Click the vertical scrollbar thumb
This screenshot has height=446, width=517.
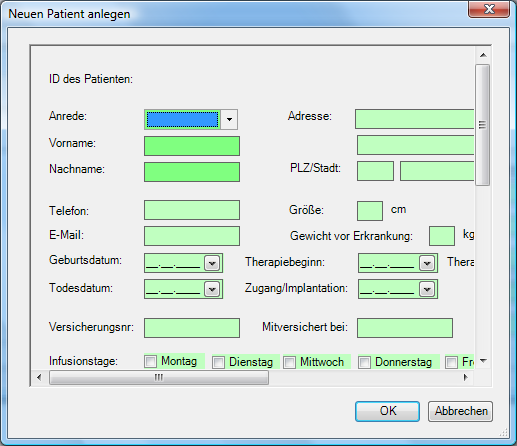[483, 125]
